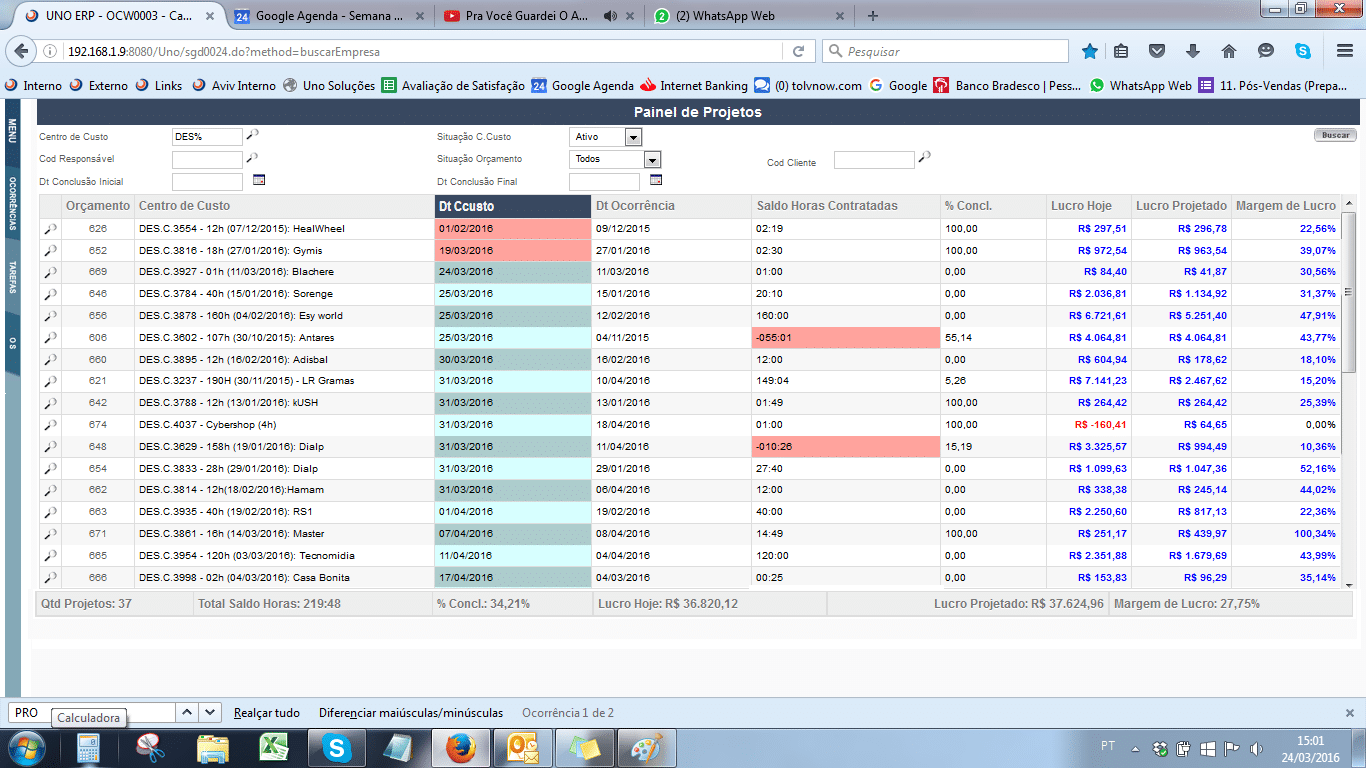Open calendar picker for Dt Conclusão Final
The height and width of the screenshot is (768, 1366).
click(x=656, y=180)
